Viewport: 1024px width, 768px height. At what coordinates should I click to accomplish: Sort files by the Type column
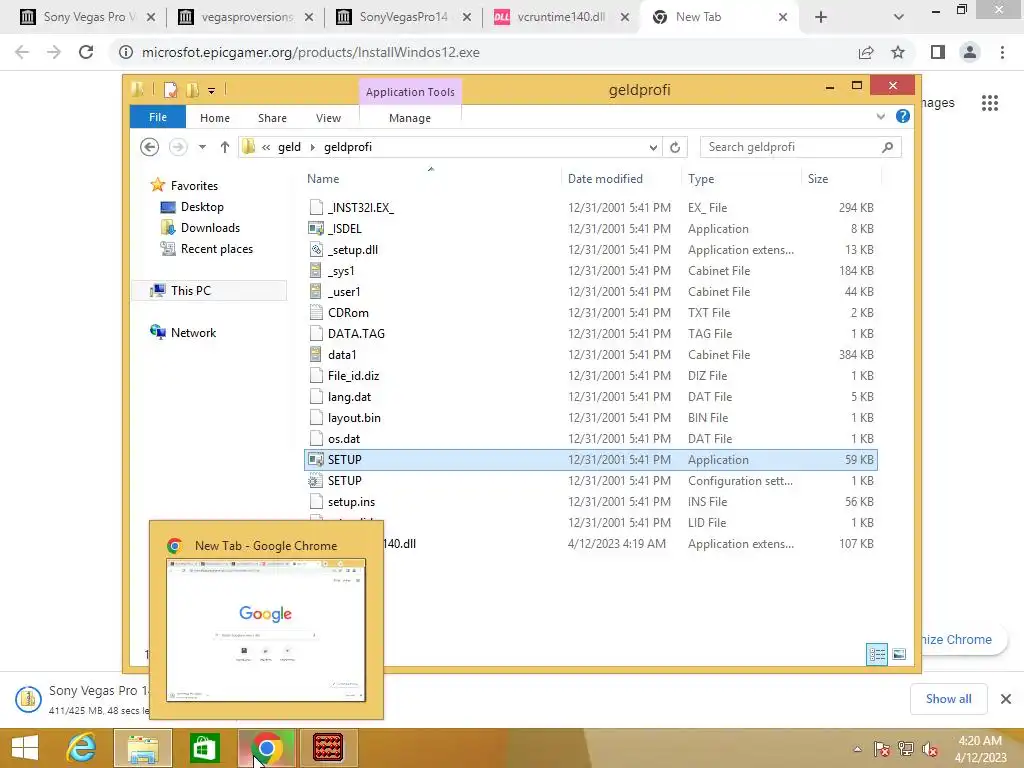701,179
